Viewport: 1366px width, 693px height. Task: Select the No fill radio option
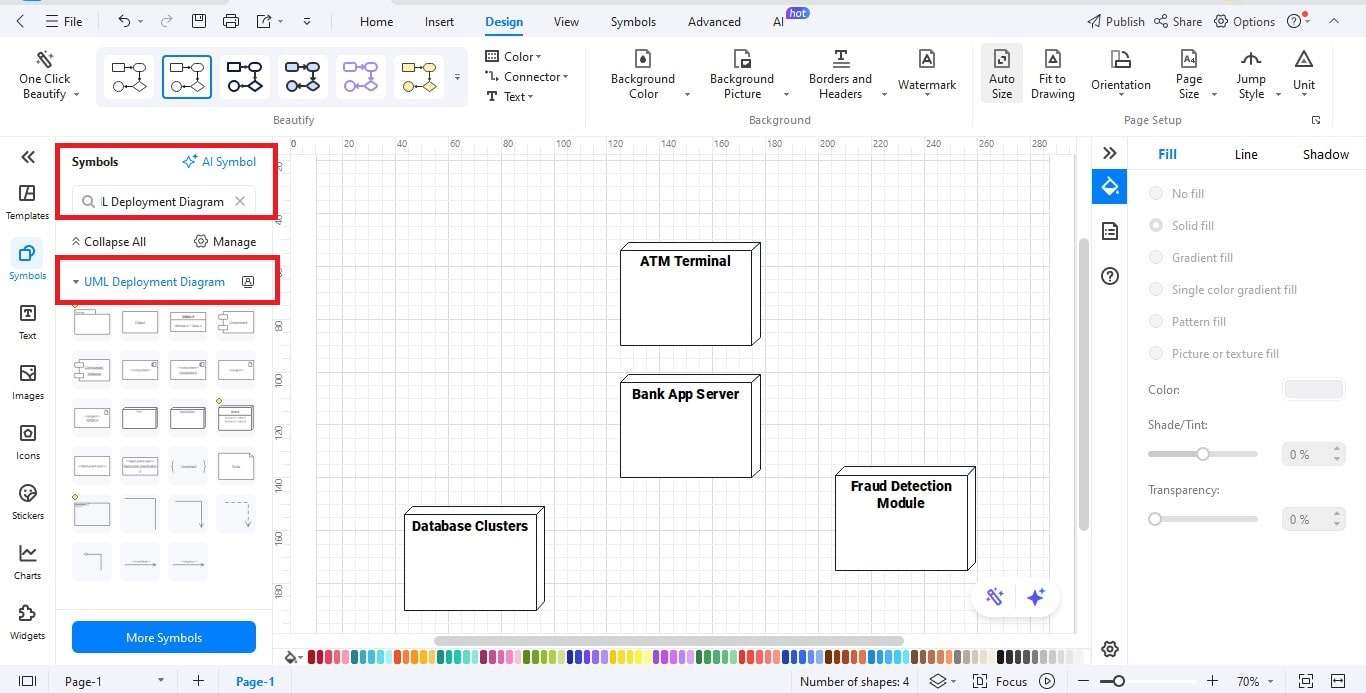[1156, 193]
